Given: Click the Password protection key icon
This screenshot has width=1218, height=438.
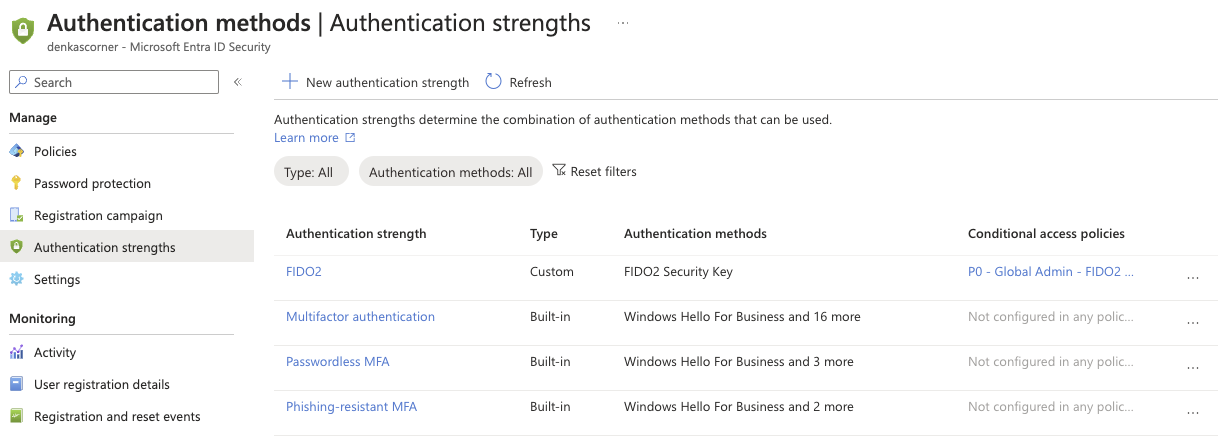Looking at the screenshot, I should click(16, 183).
